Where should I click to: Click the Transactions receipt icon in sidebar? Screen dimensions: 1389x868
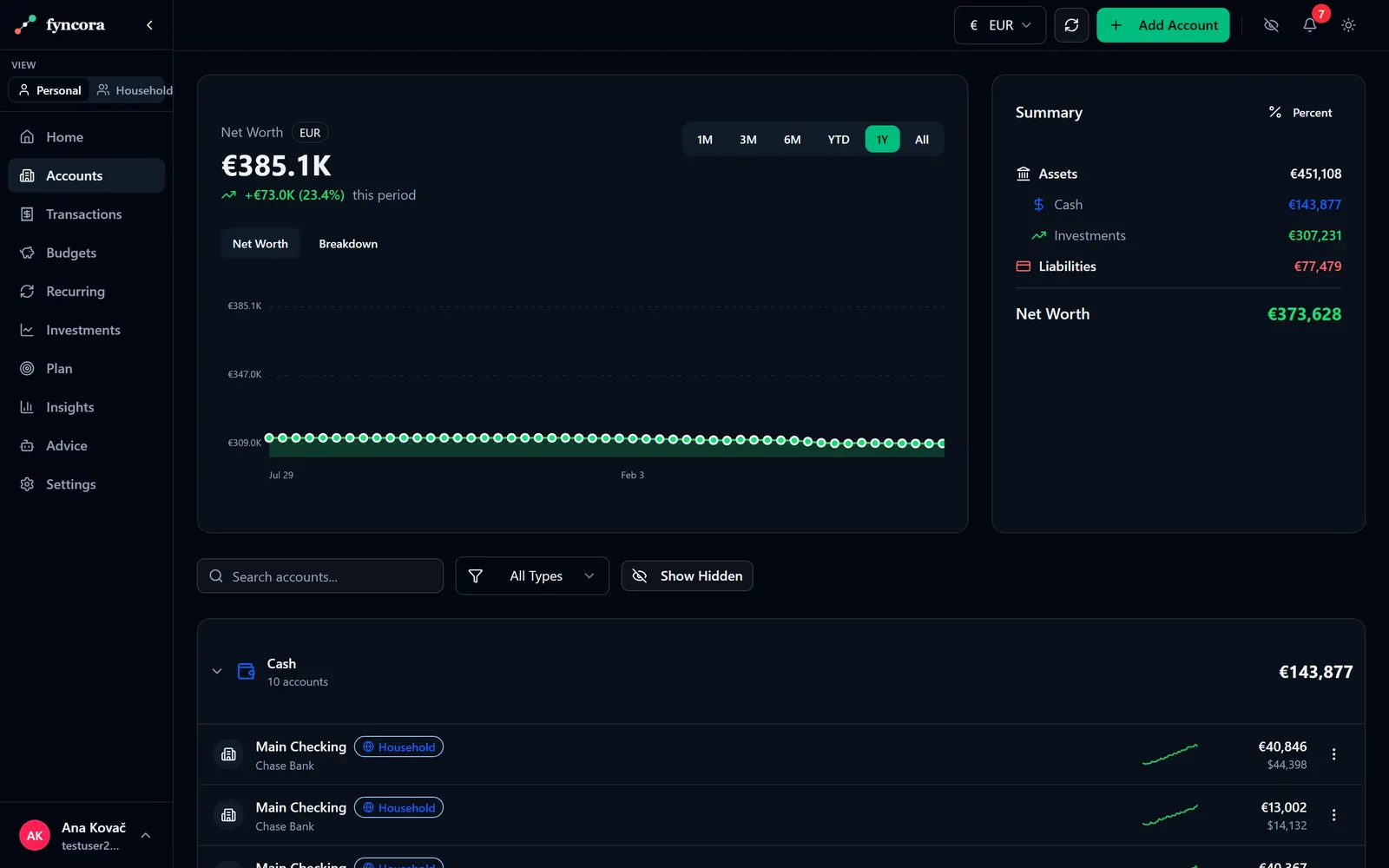27,214
